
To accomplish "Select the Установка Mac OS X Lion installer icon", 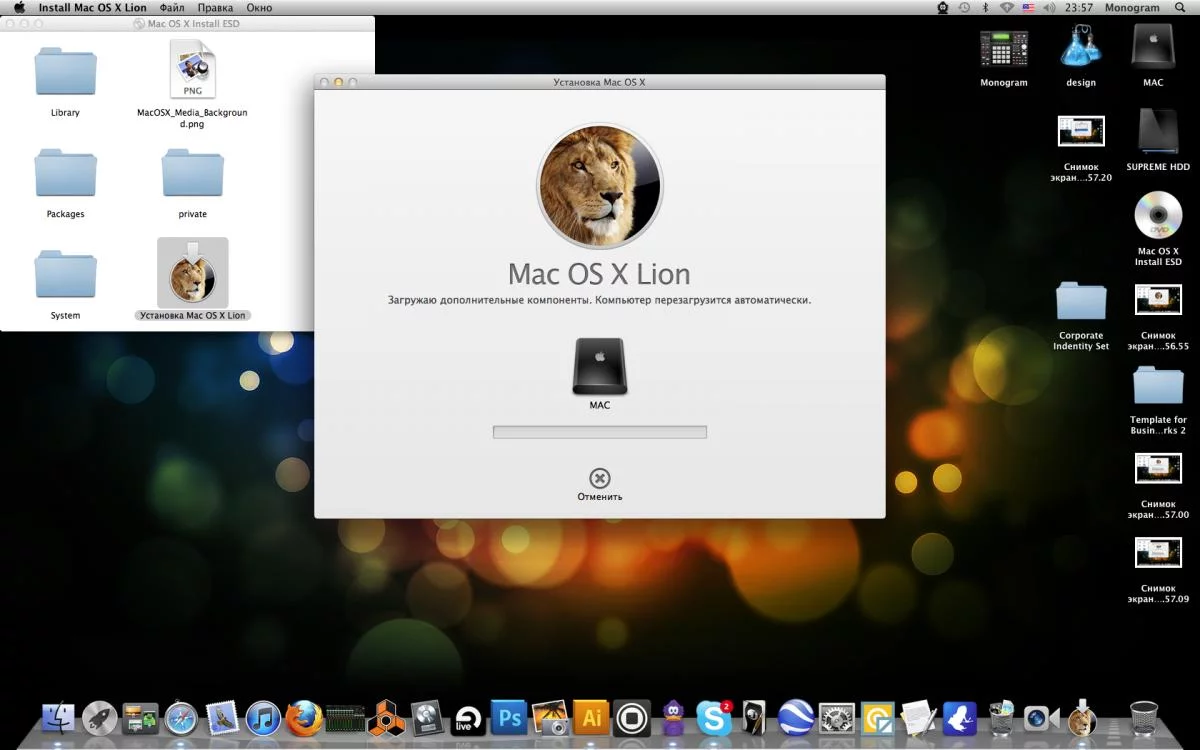I will (x=193, y=273).
